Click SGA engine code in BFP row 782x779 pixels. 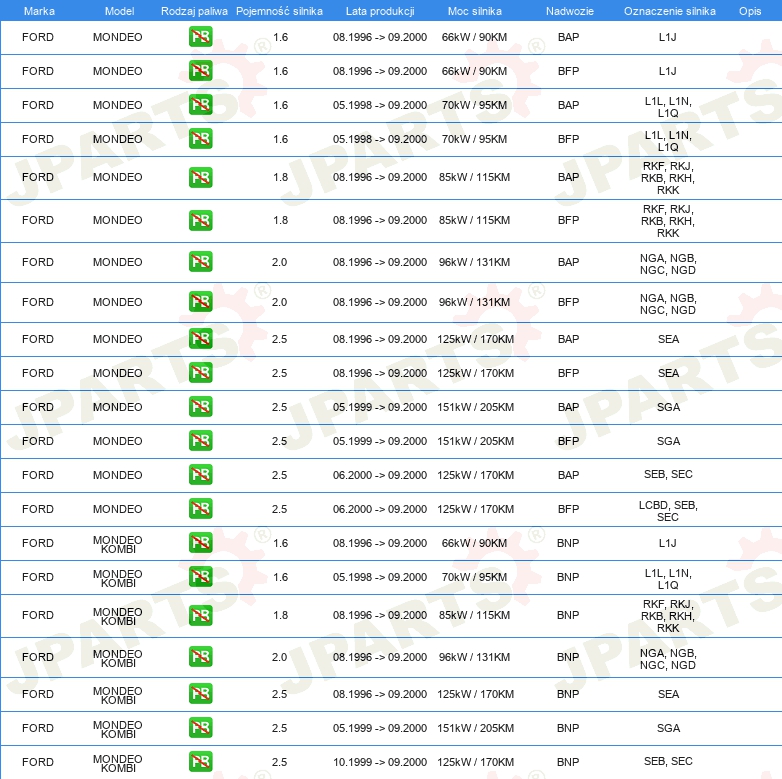click(668, 441)
